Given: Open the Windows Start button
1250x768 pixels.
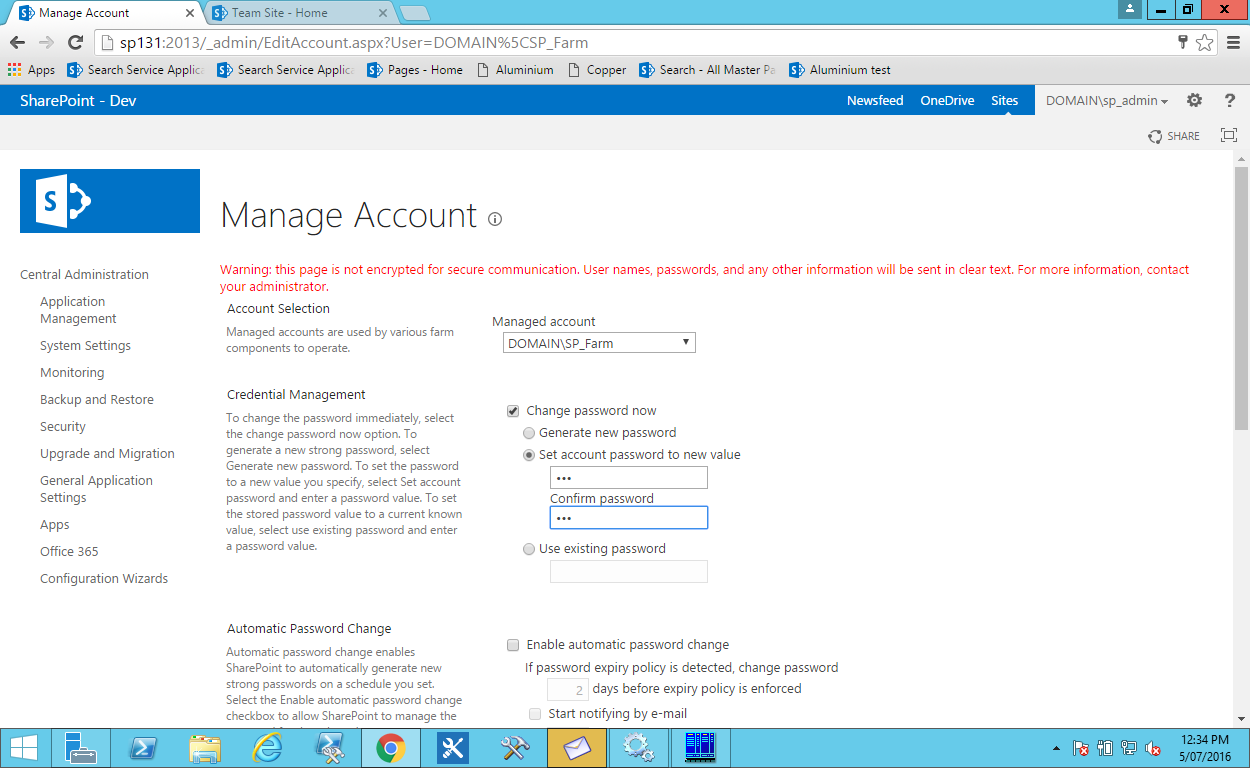Looking at the screenshot, I should [24, 747].
